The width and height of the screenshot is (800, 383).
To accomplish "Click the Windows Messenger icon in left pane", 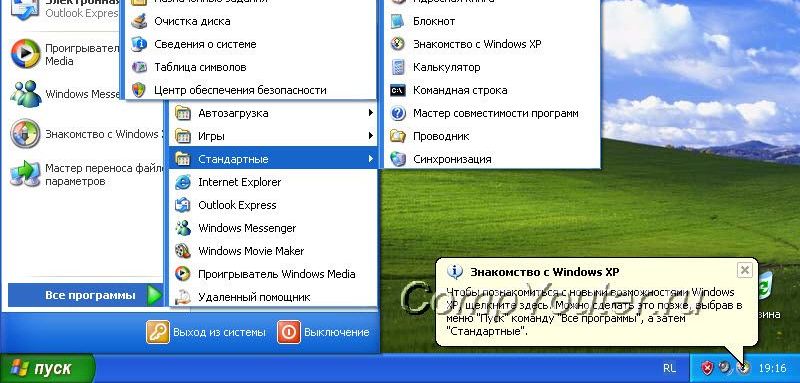I will tap(26, 94).
